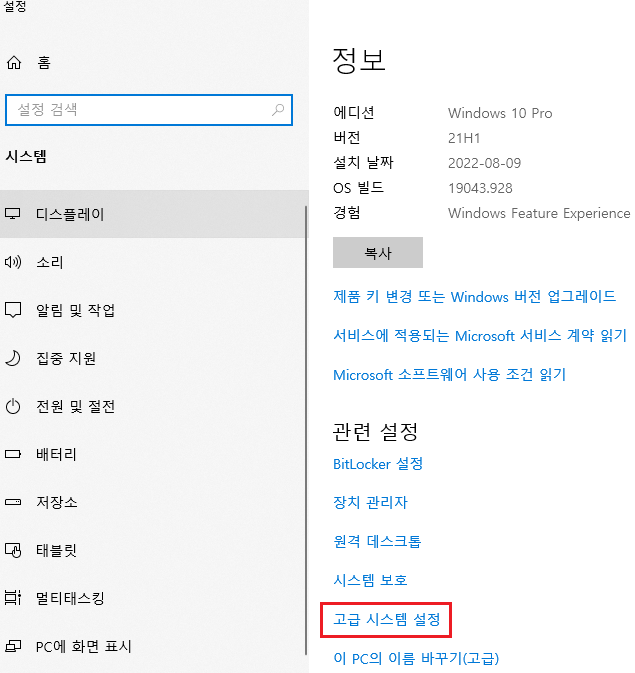The height and width of the screenshot is (673, 635).
Task: Click the 에디션 label
Action: point(354,112)
